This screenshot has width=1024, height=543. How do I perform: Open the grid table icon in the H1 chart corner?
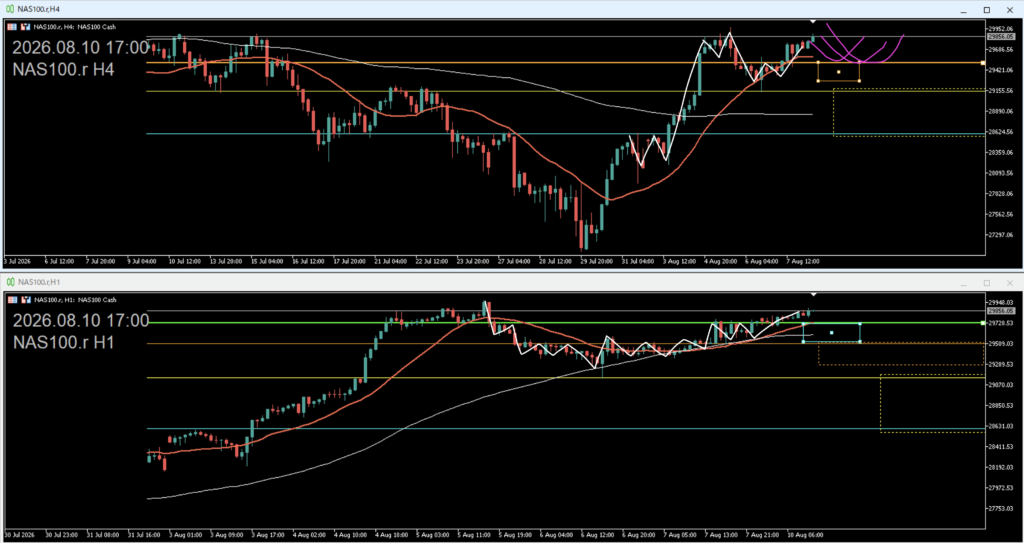14,299
